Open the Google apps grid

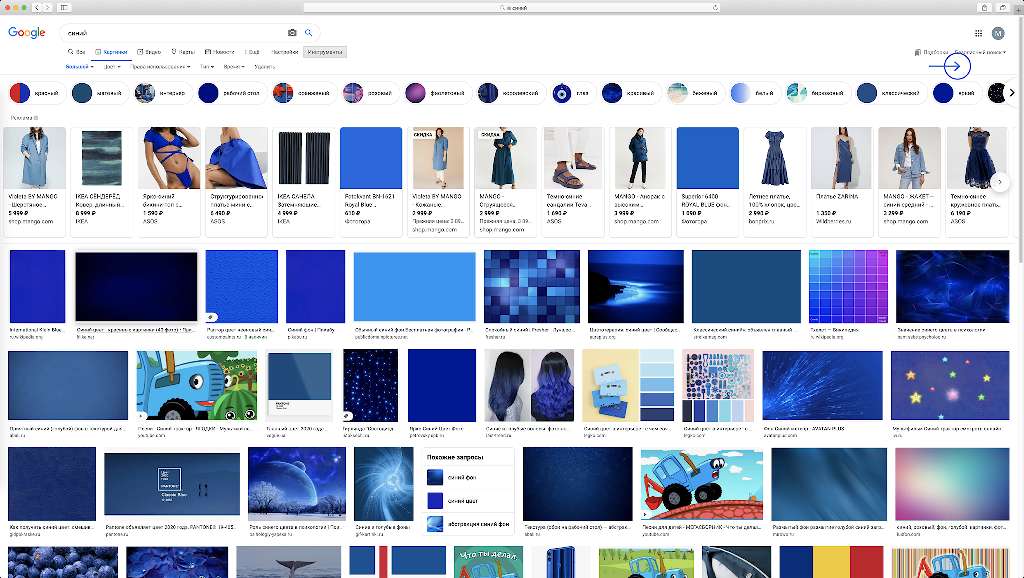[978, 33]
